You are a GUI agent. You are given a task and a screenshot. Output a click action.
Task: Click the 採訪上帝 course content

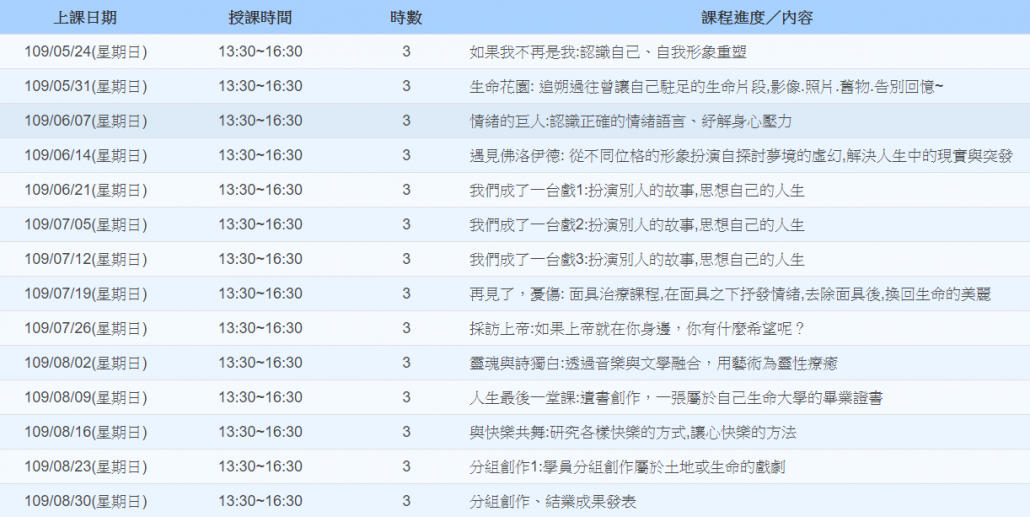tap(637, 328)
